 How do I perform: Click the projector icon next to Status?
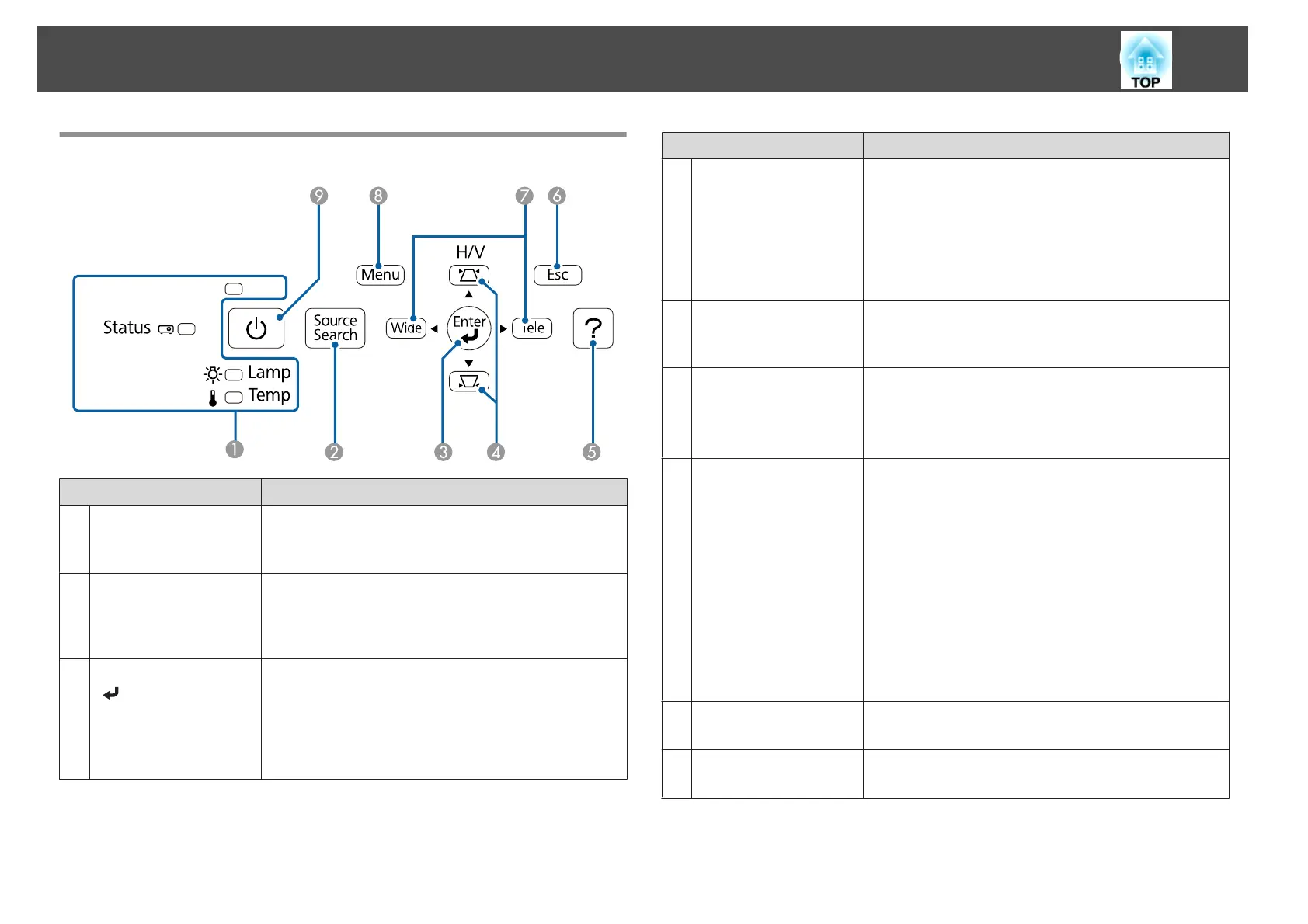click(165, 329)
